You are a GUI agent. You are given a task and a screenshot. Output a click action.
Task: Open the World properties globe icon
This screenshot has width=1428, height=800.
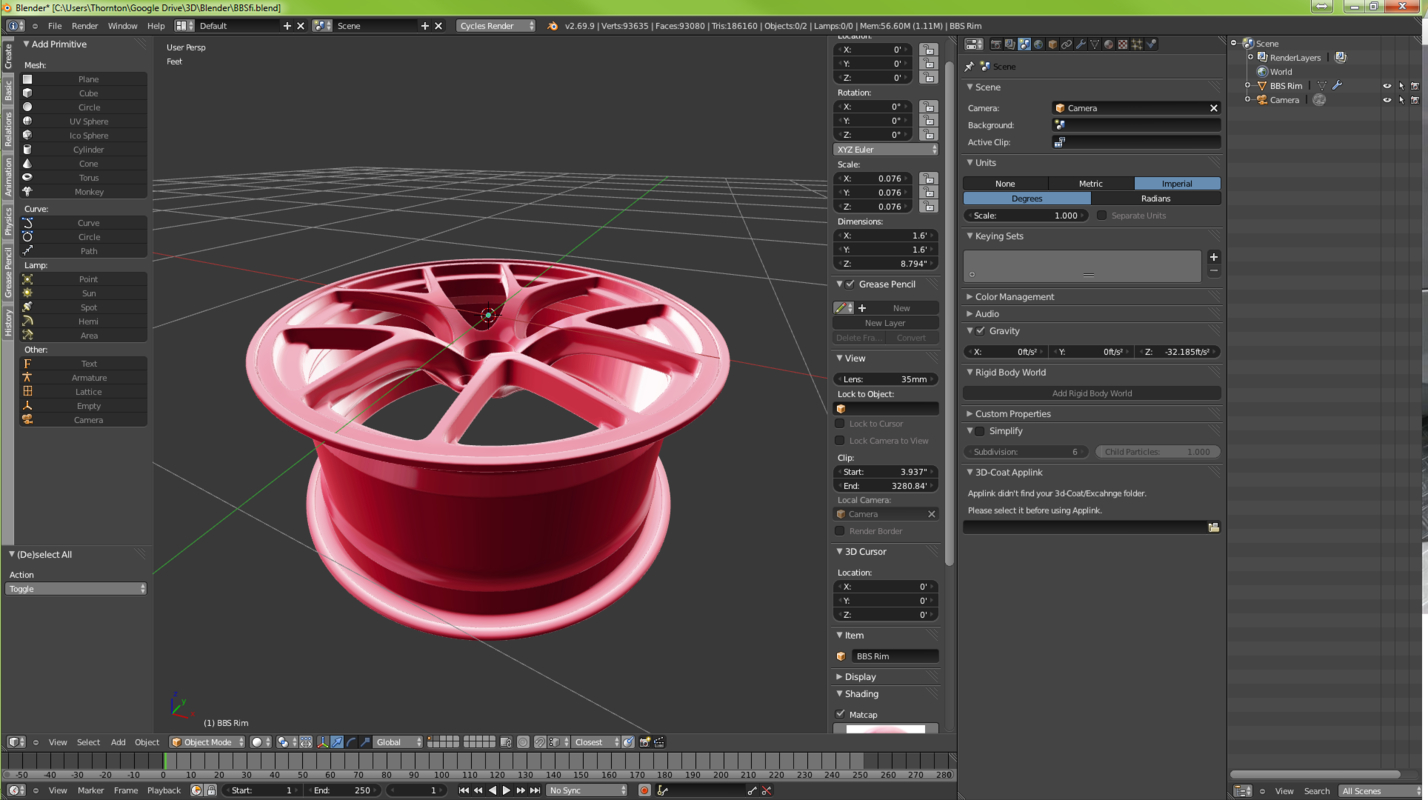pyautogui.click(x=1038, y=44)
